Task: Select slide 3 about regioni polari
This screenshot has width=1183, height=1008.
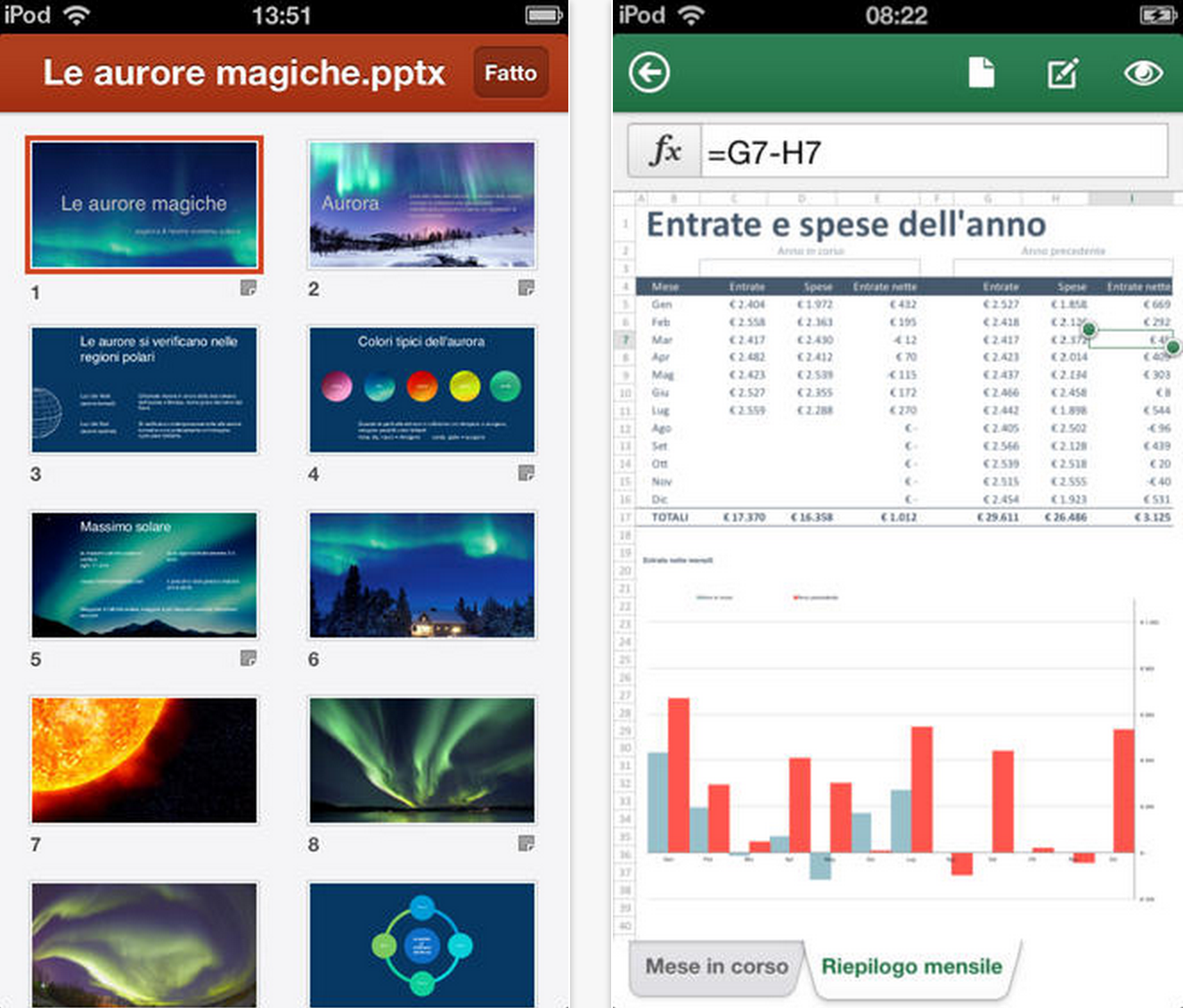Action: click(144, 390)
